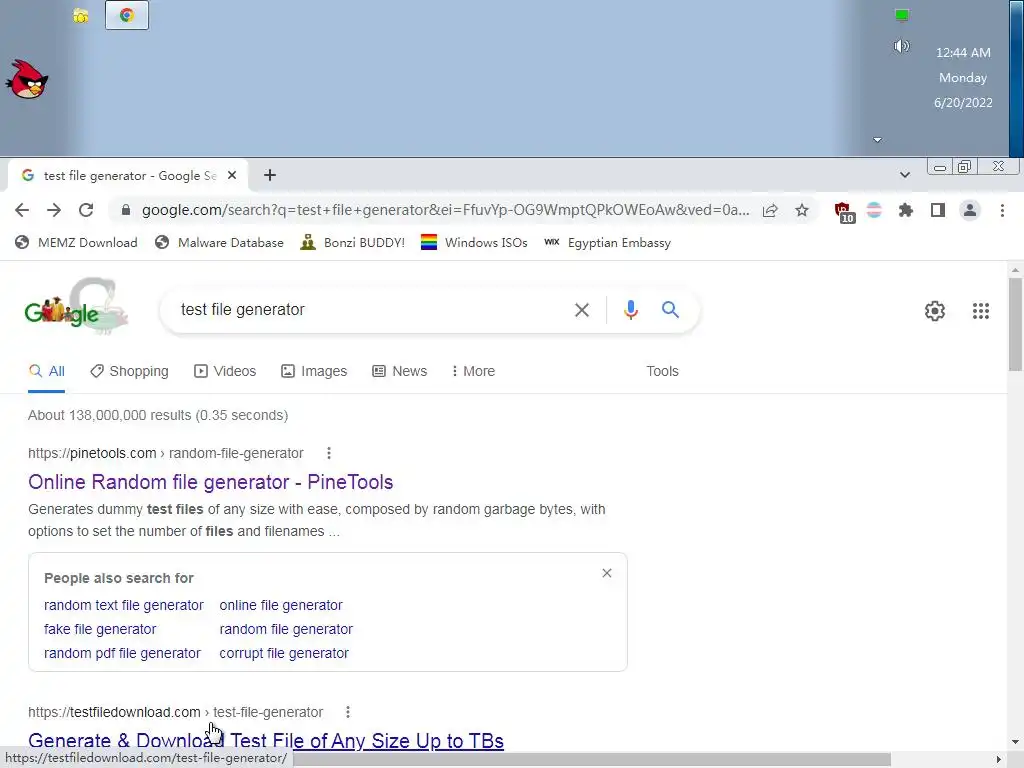This screenshot has height=768, width=1024.
Task: Start voice search with the microphone
Action: point(630,310)
